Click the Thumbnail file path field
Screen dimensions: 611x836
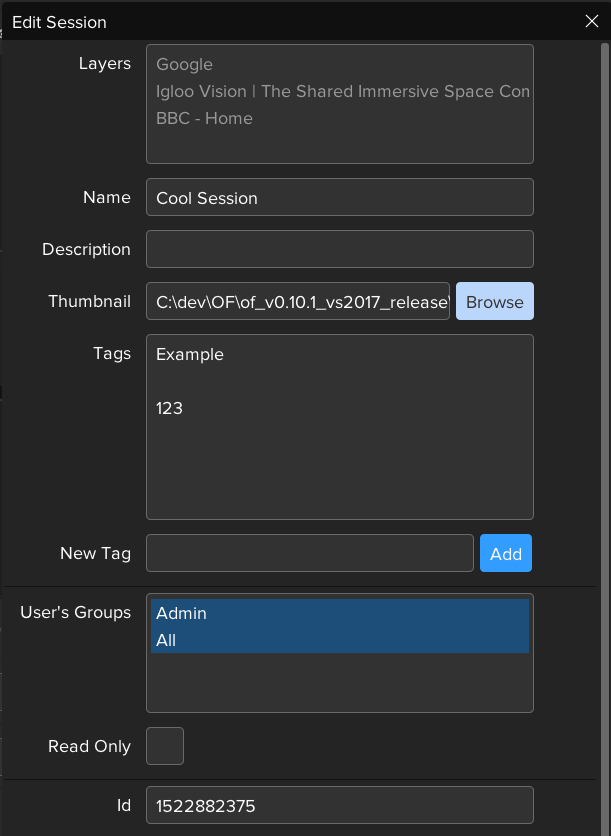pyautogui.click(x=298, y=302)
